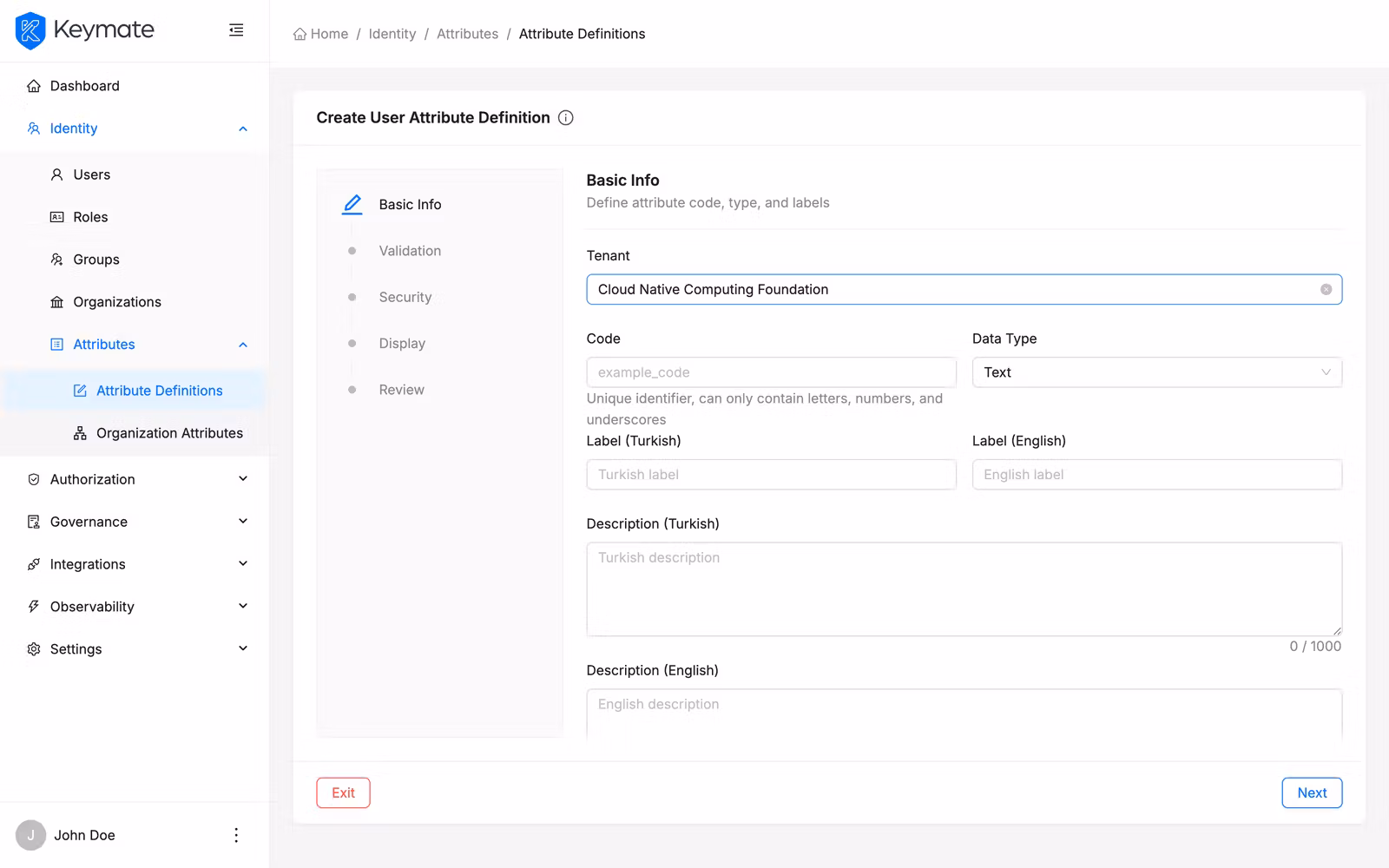Select the Security step in the wizard
1389x868 pixels.
pos(405,297)
